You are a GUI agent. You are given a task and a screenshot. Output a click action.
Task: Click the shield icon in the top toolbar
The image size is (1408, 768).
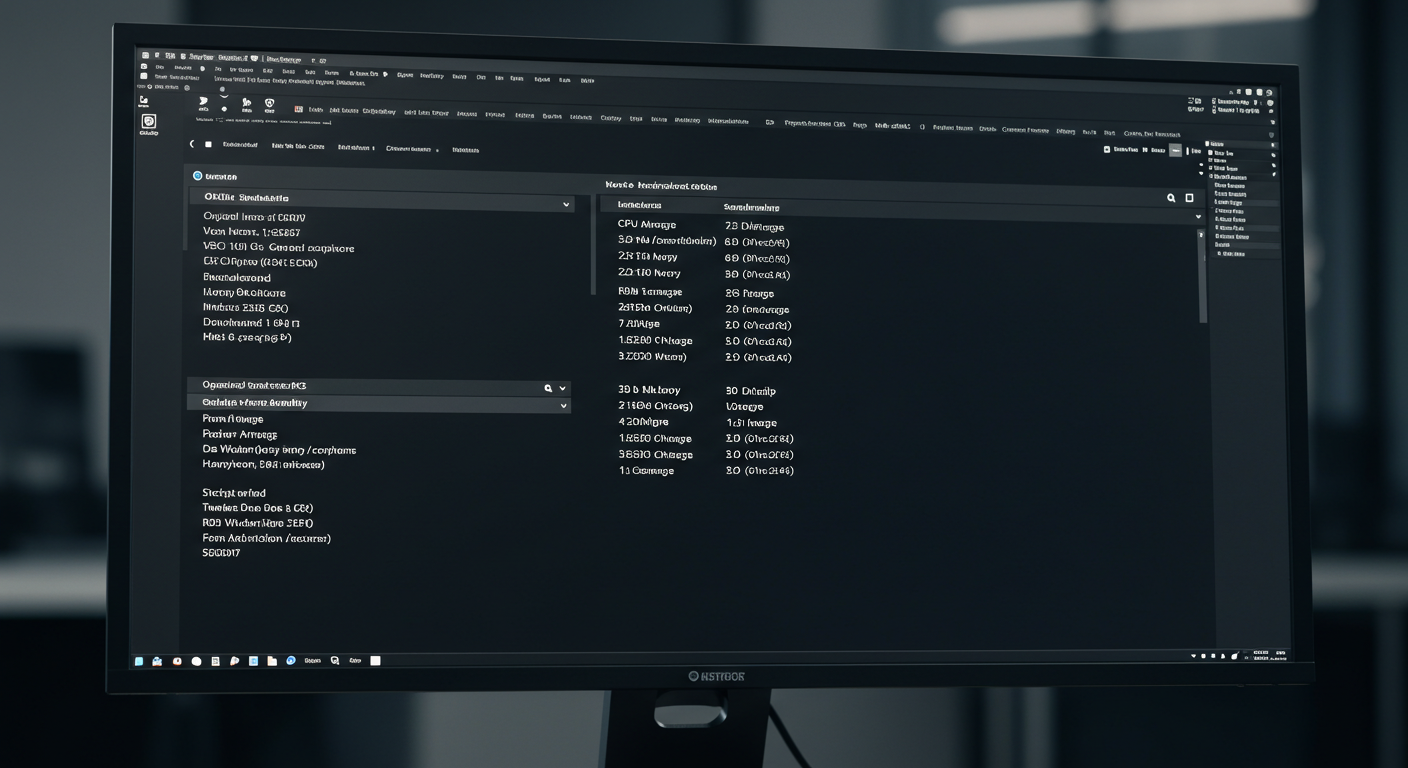pos(269,103)
